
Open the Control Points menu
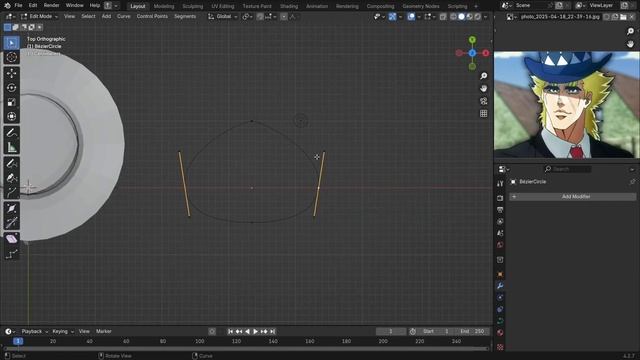point(152,17)
